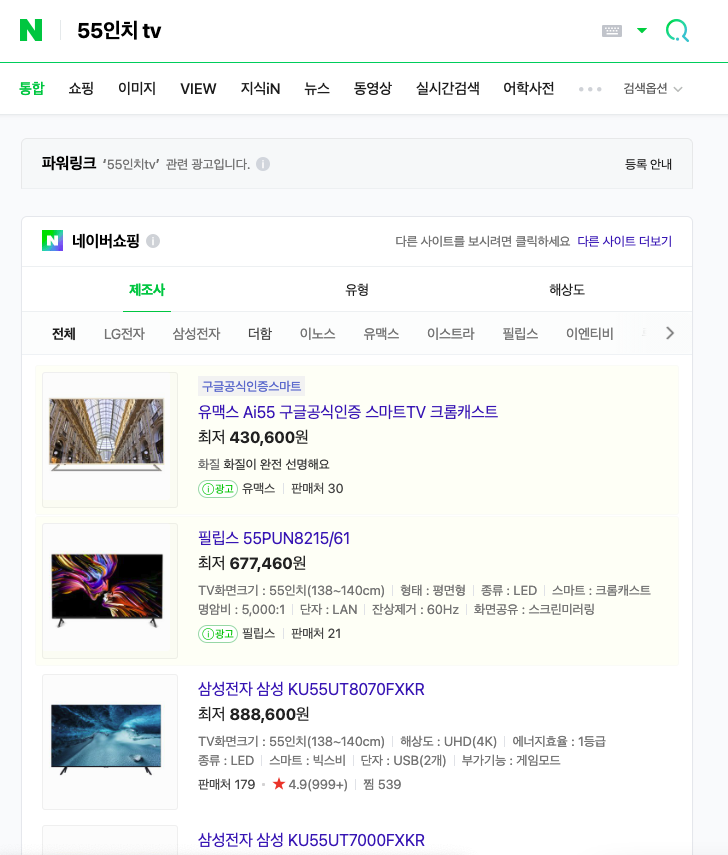
Task: Open the on-screen keyboard icon
Action: click(x=611, y=31)
